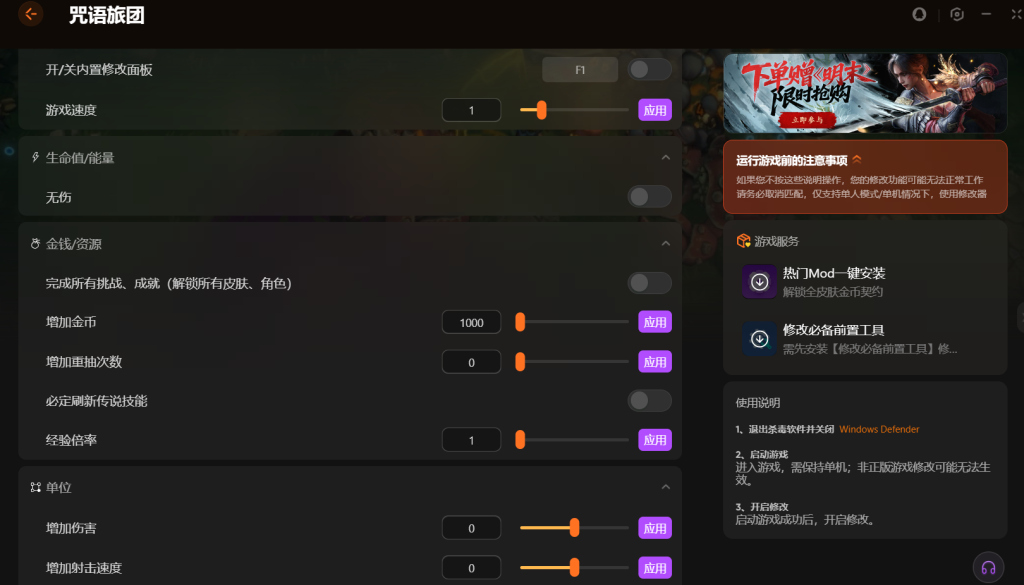
Task: Open the QQ penguin icon in title bar
Action: tap(920, 14)
